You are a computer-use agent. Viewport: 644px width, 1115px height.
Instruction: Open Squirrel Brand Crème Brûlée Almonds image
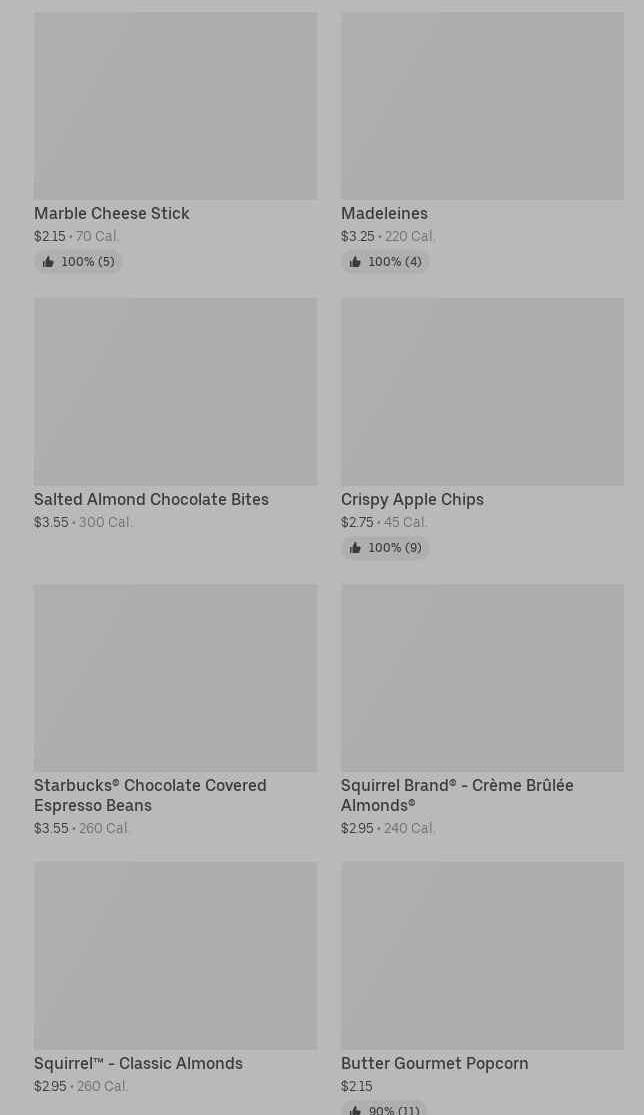tap(482, 677)
